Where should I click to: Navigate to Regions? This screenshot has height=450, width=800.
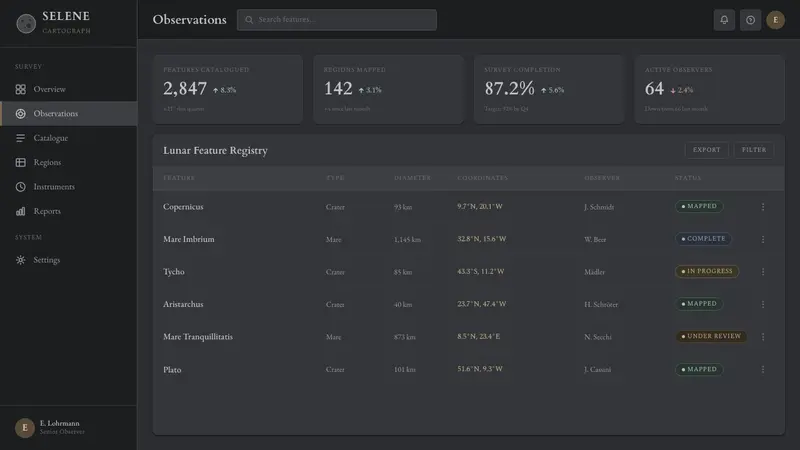tap(68, 162)
